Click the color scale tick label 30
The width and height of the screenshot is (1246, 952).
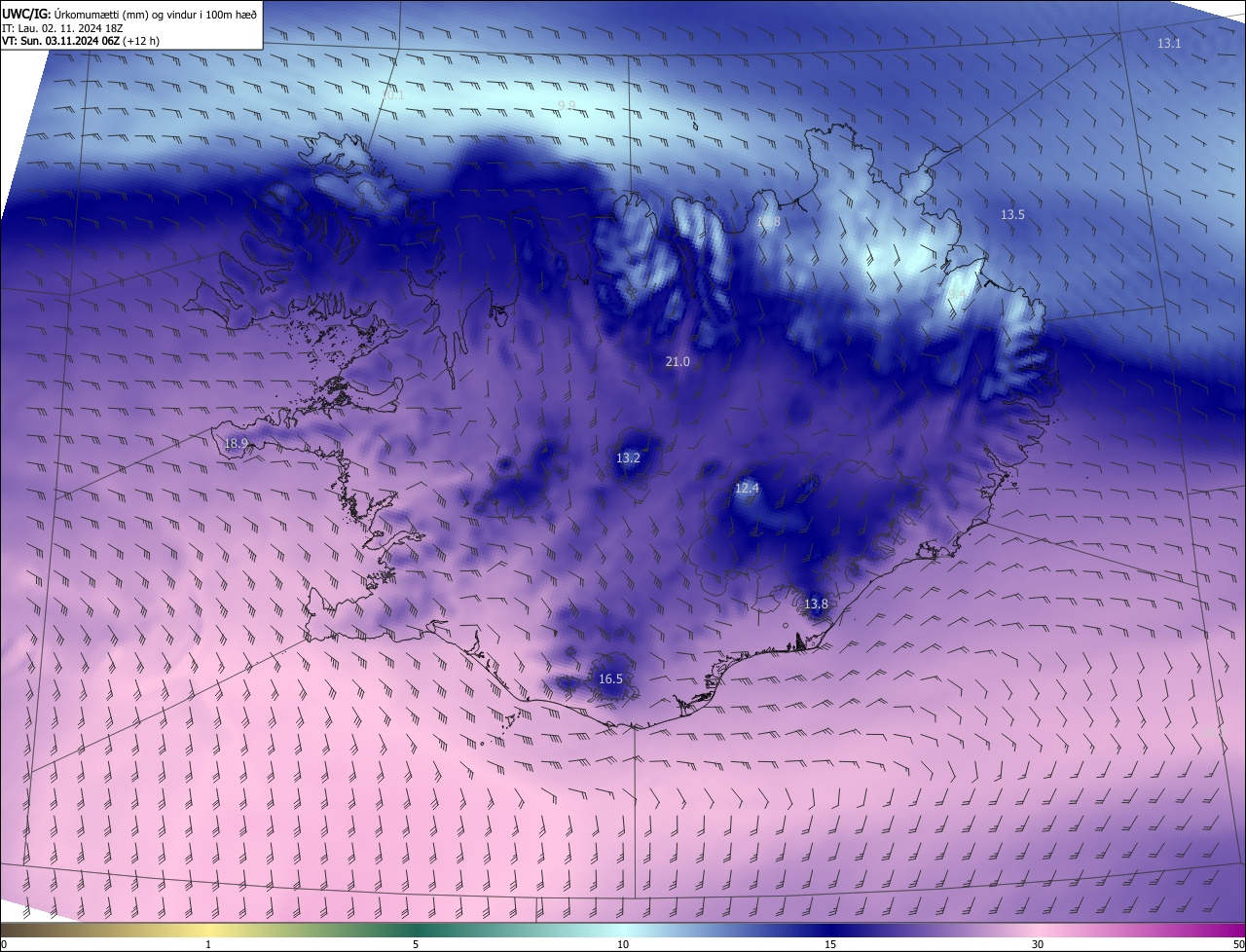(1038, 944)
